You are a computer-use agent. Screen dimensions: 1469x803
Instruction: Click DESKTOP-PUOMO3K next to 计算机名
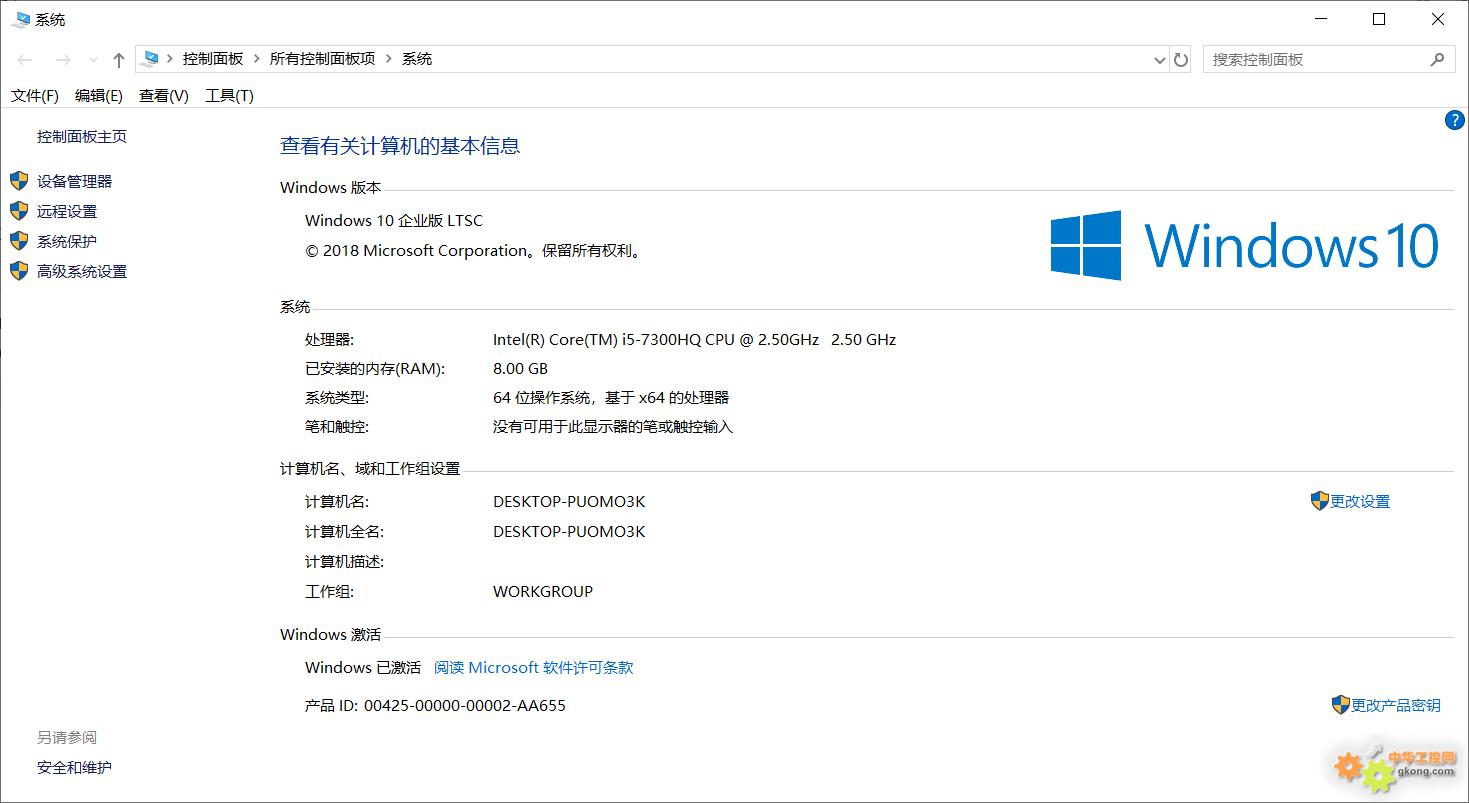coord(569,502)
